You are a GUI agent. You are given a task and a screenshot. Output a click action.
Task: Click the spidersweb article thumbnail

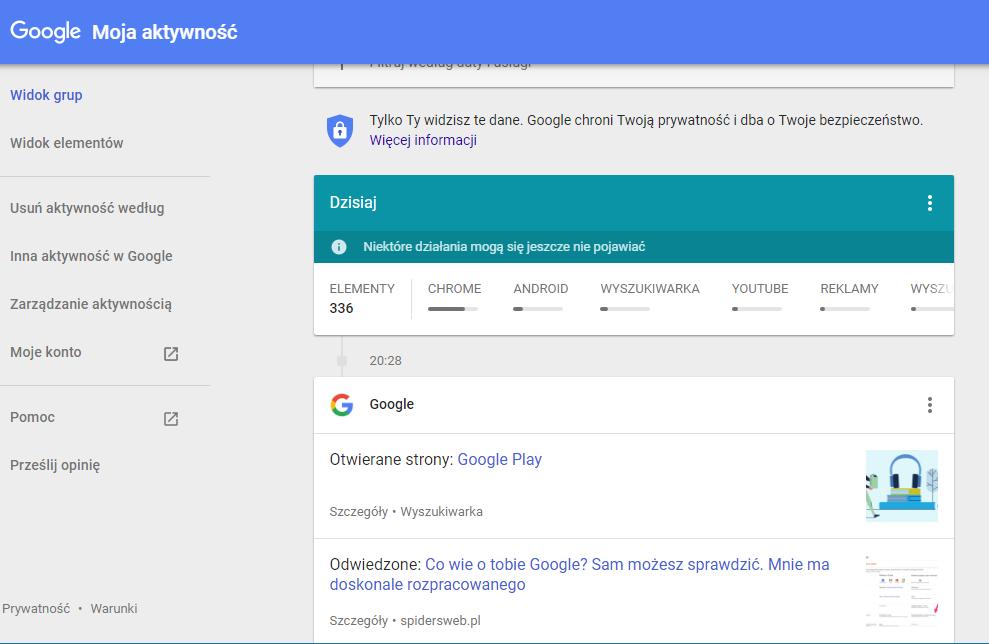901,591
